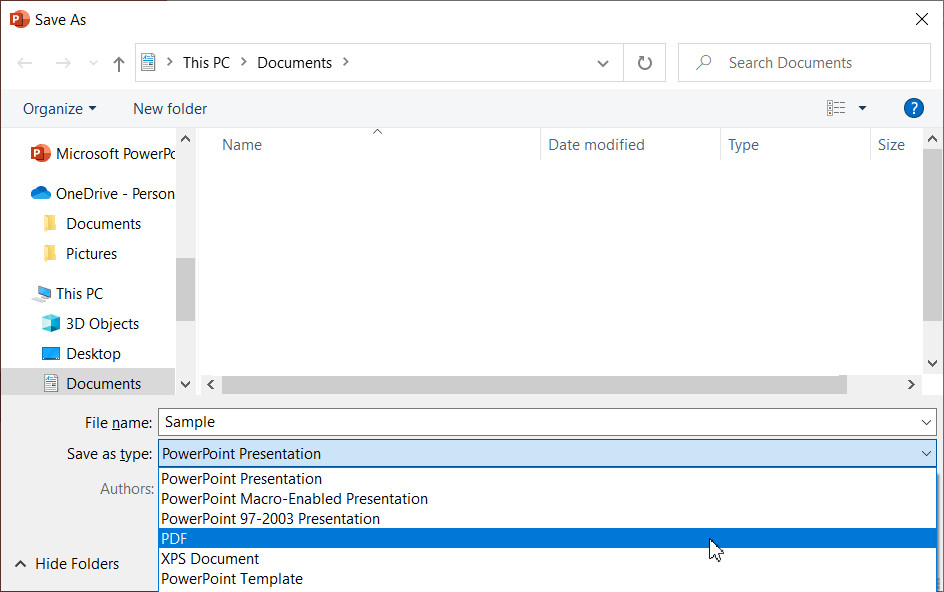Select PDF as the save type

(x=547, y=538)
